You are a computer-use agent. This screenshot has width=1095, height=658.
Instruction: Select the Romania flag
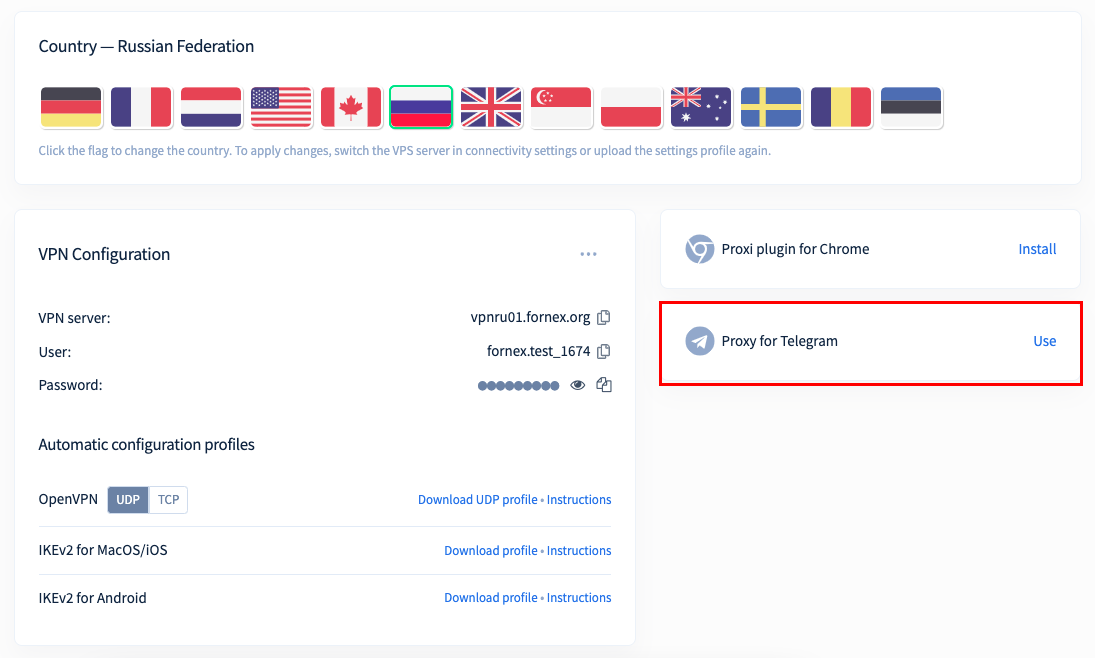[x=842, y=107]
